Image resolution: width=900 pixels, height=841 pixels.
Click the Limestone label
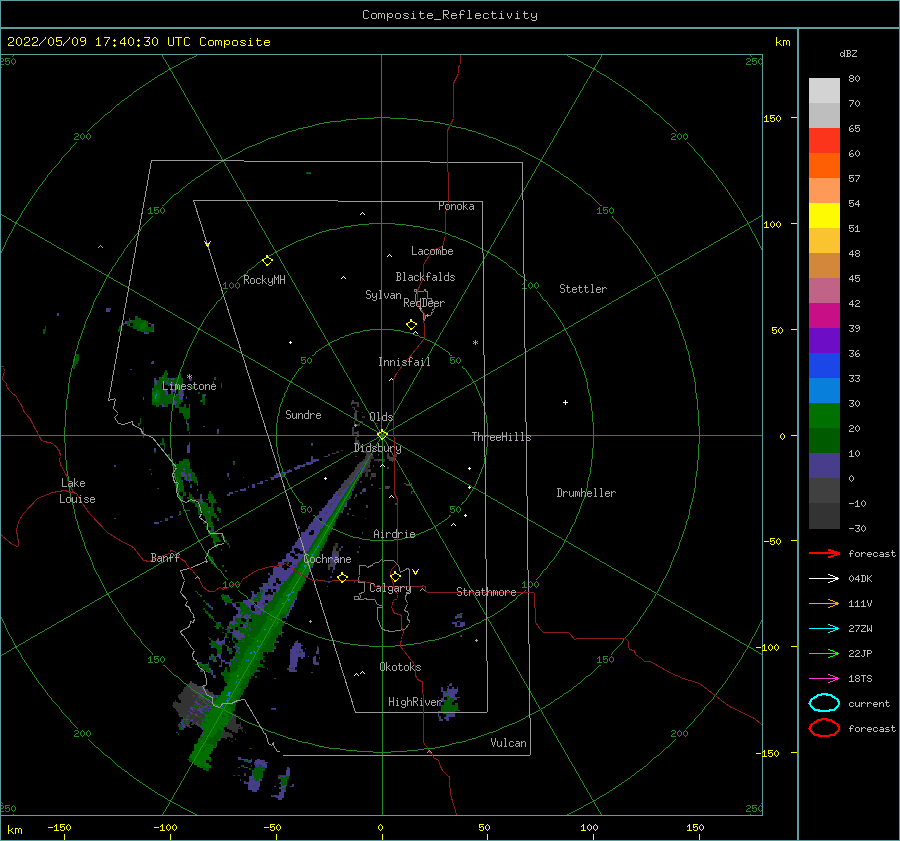(x=189, y=386)
